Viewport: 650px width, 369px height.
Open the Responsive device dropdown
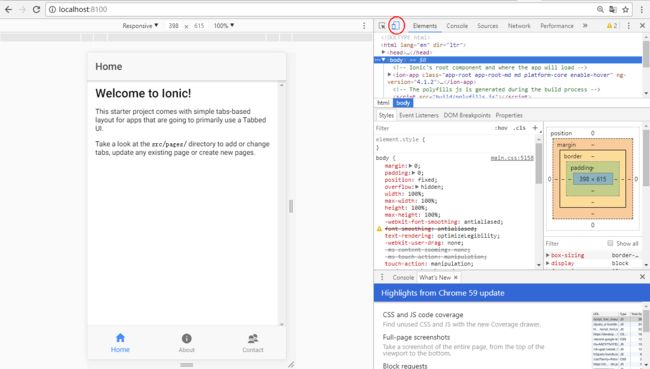pyautogui.click(x=140, y=26)
